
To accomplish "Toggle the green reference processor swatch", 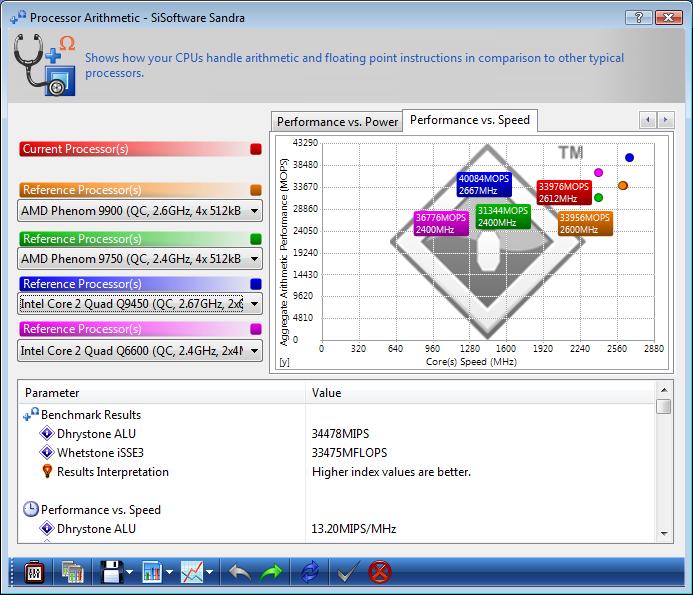I will click(255, 239).
